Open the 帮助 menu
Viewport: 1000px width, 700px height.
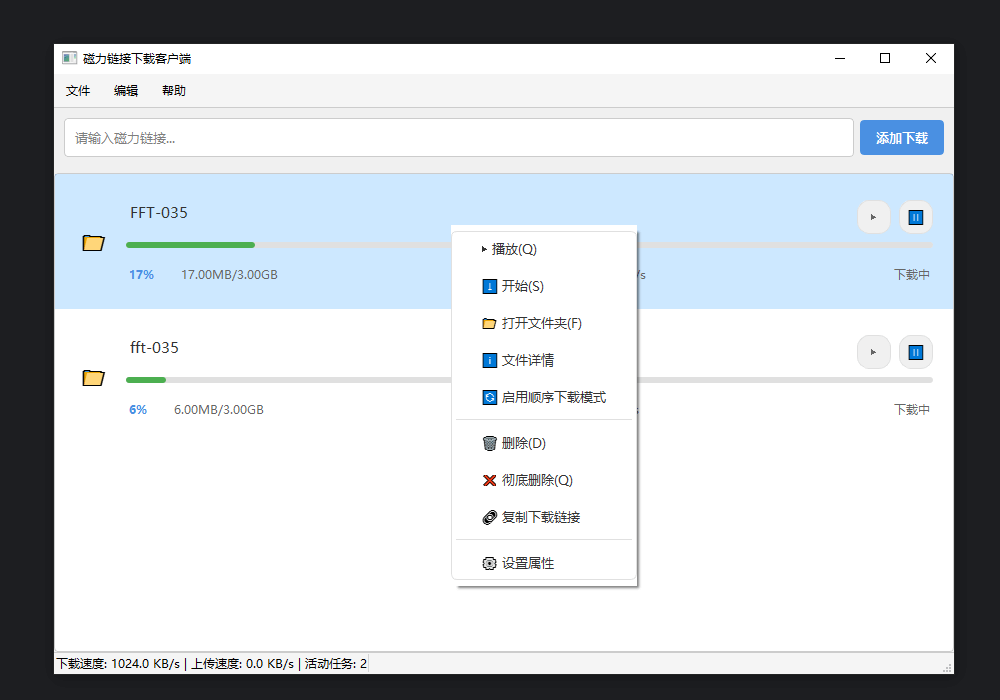[174, 91]
